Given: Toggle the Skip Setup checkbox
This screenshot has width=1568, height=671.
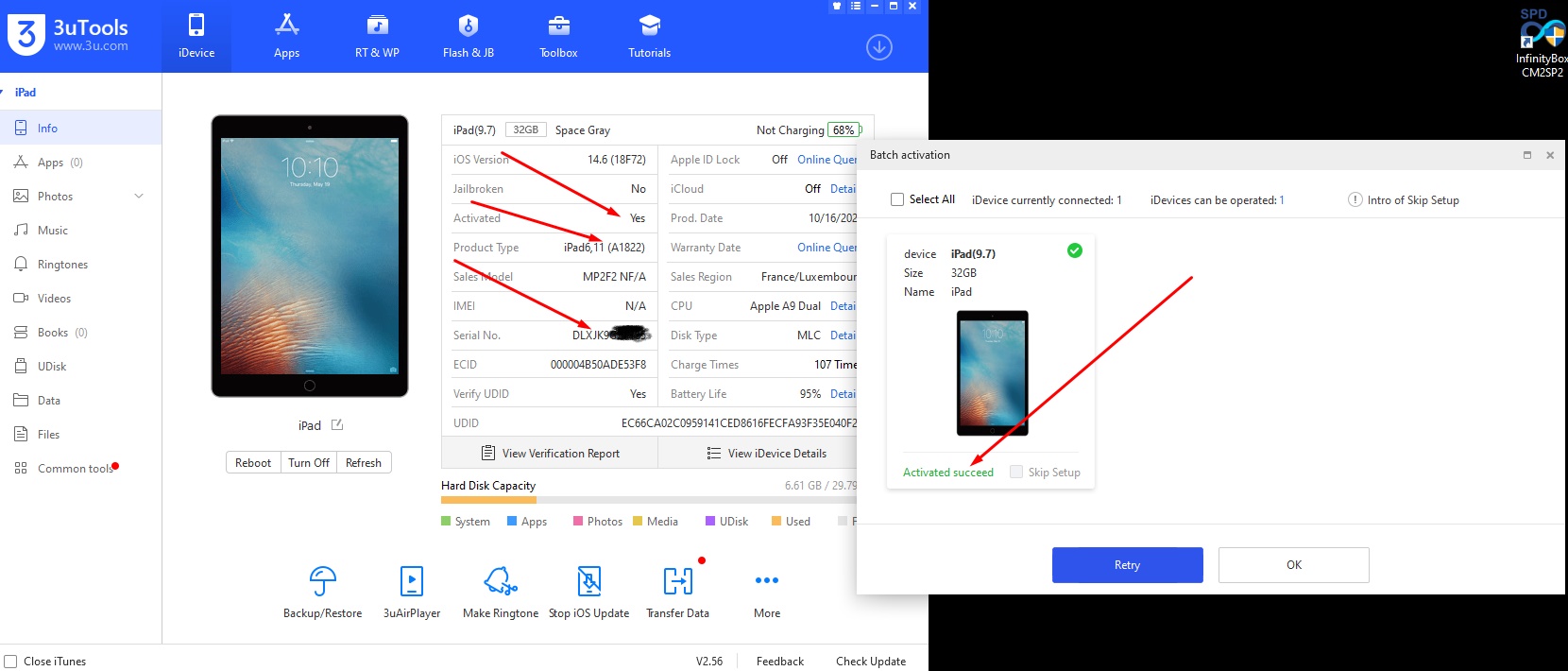Looking at the screenshot, I should coord(1016,472).
